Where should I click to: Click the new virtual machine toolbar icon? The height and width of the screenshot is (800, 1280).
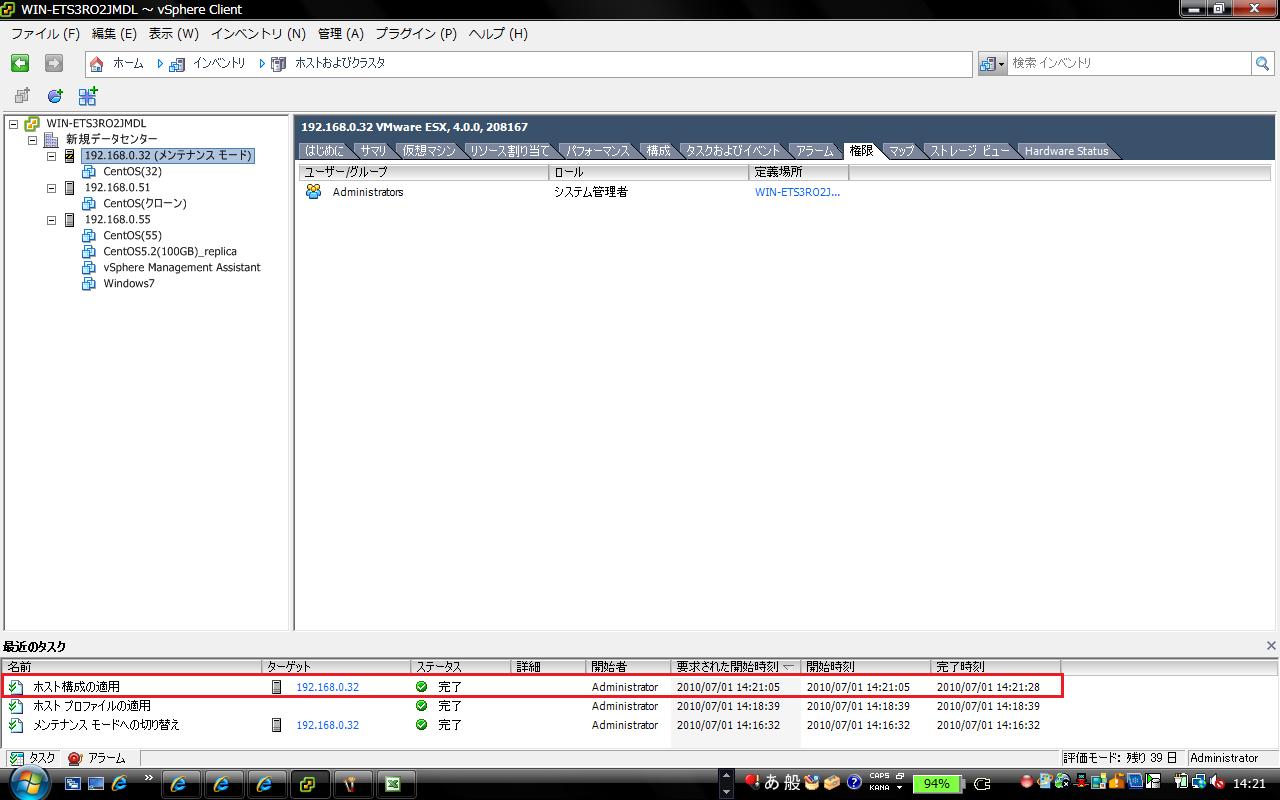click(x=22, y=96)
